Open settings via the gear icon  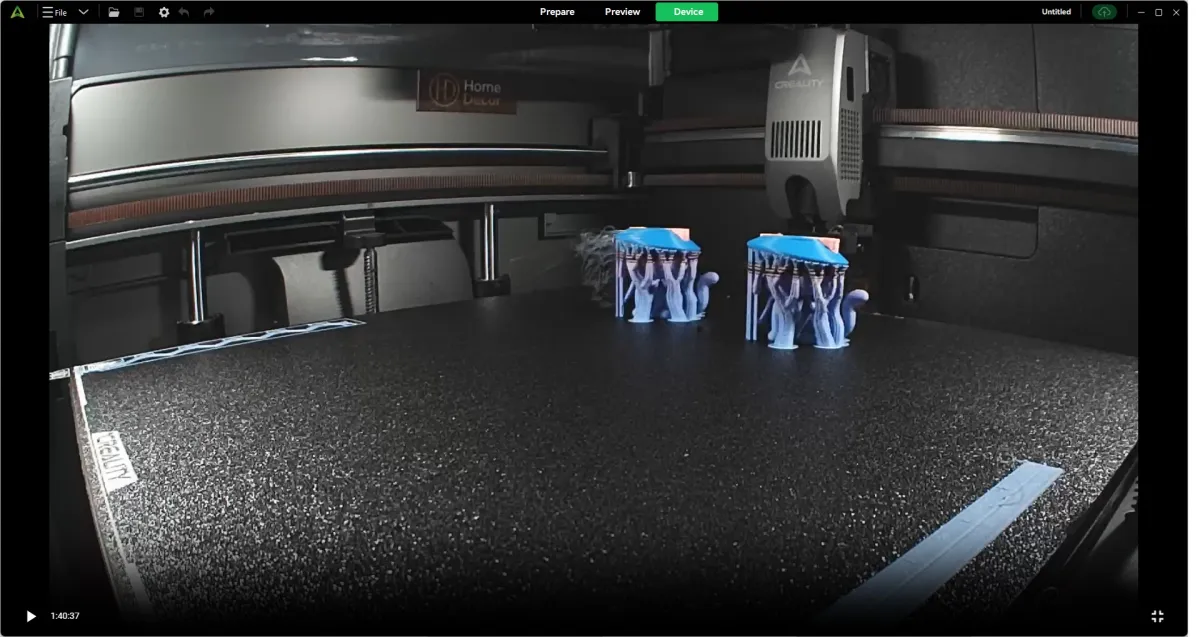pos(164,12)
